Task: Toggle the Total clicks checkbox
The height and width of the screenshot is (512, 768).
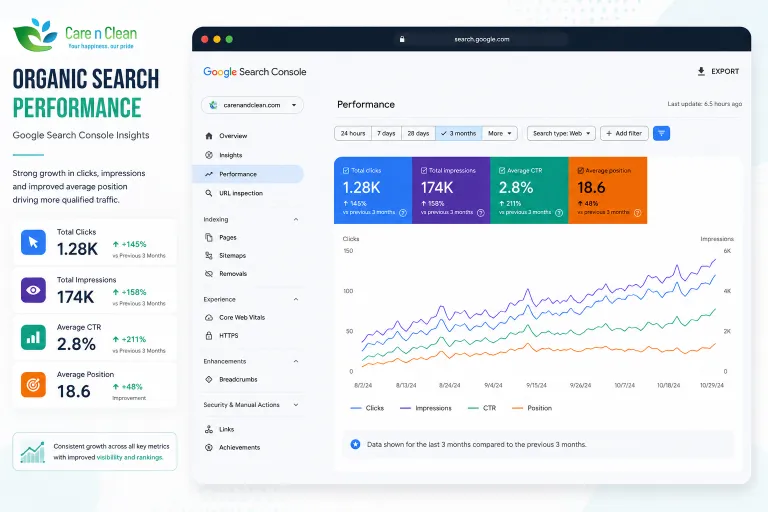Action: (x=346, y=171)
